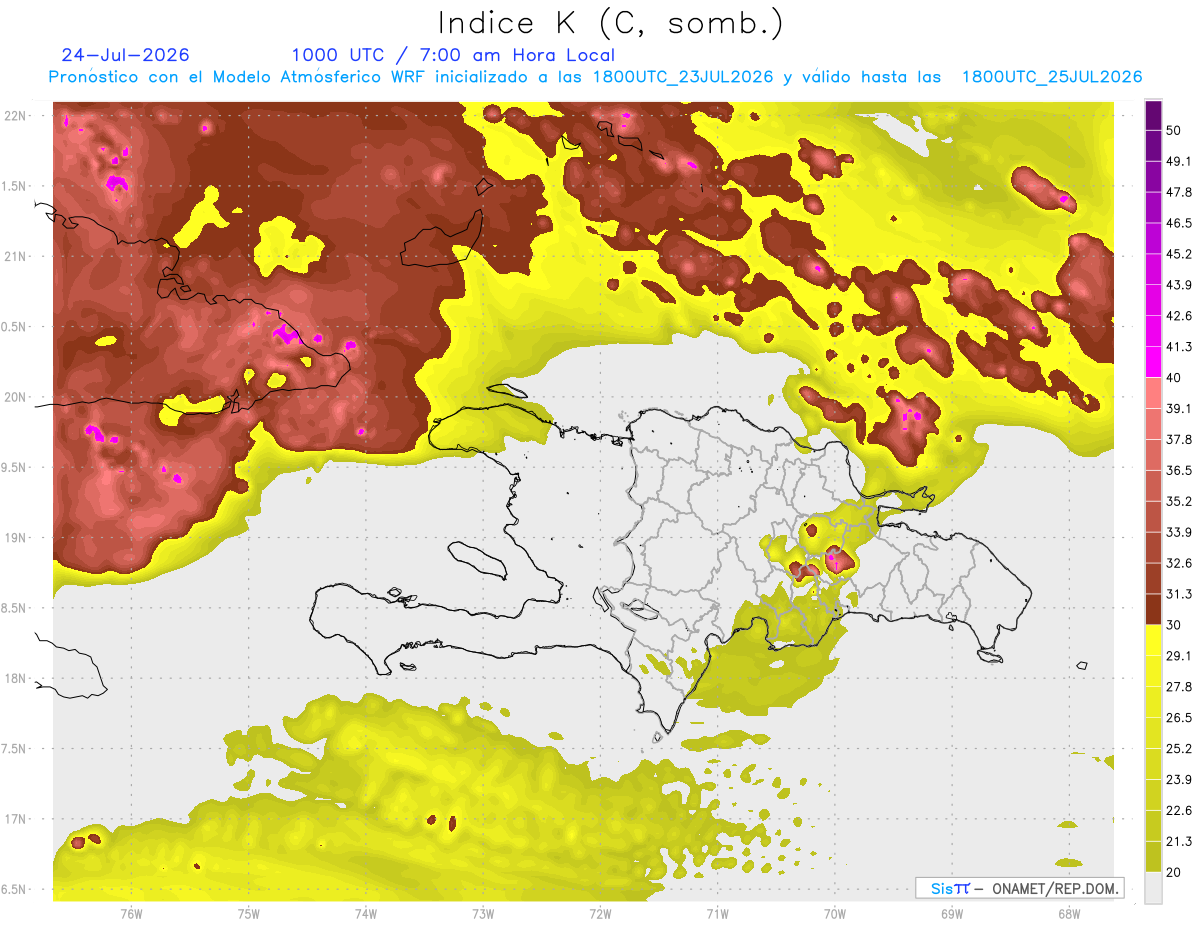Viewport: 1200px width, 927px height.
Task: Pick longitude label '68W'
Action: 1069,914
